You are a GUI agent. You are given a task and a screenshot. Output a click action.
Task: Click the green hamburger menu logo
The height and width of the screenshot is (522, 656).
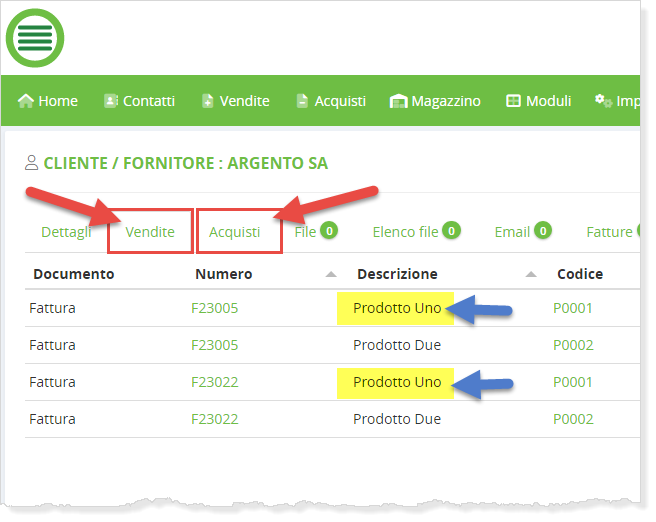(35, 38)
